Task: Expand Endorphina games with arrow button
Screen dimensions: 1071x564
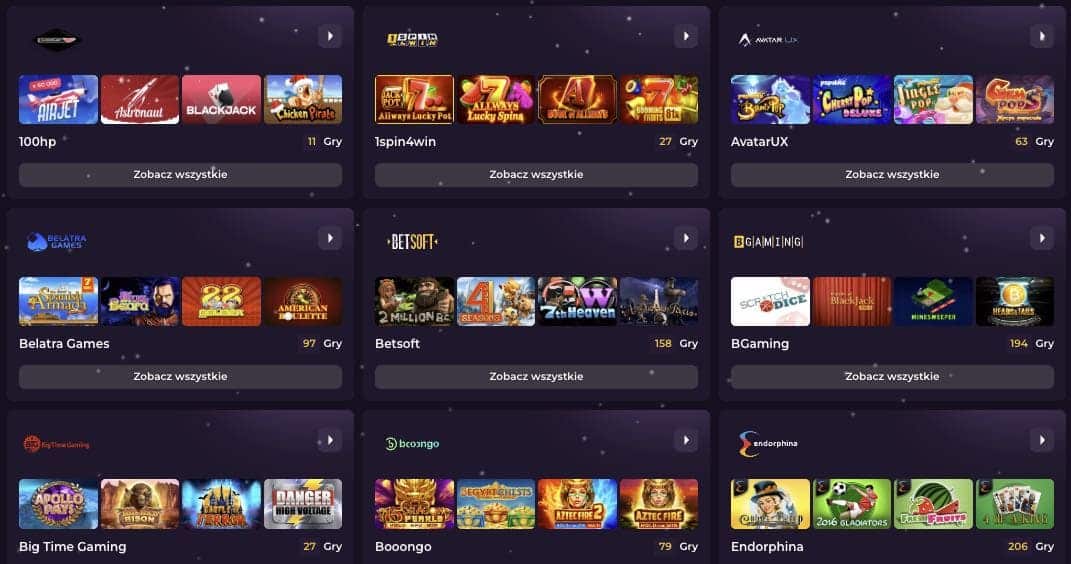Action: [1042, 440]
